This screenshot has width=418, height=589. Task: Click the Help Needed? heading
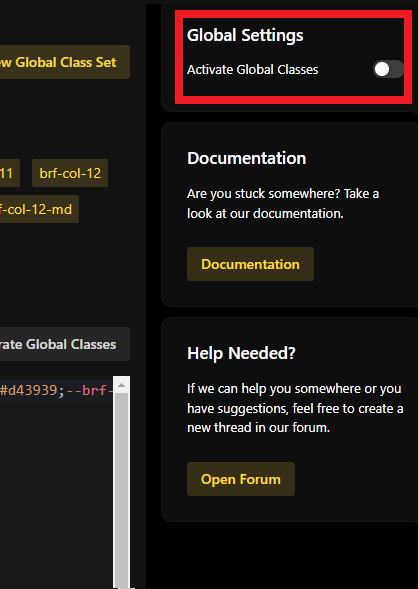(241, 353)
